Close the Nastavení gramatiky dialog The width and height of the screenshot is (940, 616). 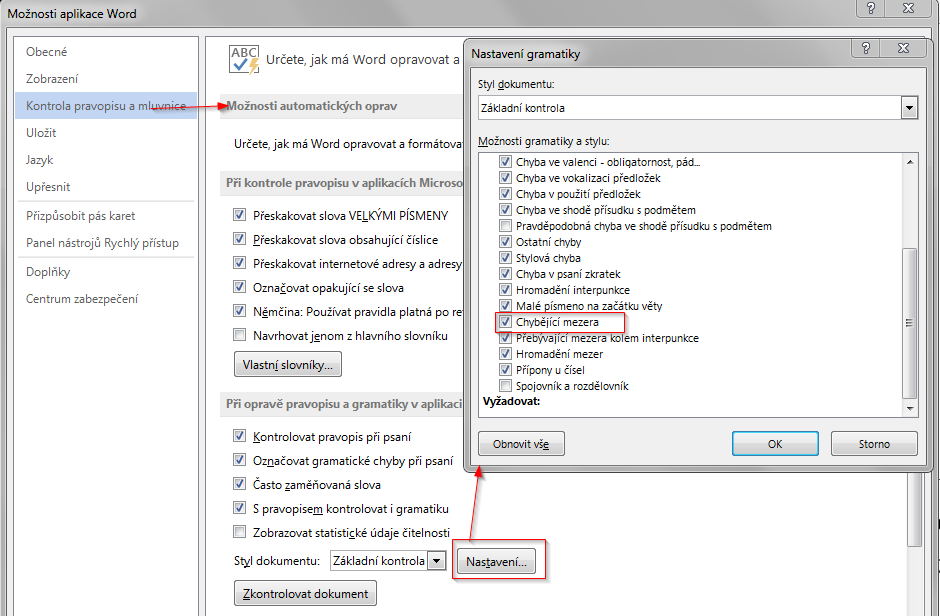pos(903,48)
